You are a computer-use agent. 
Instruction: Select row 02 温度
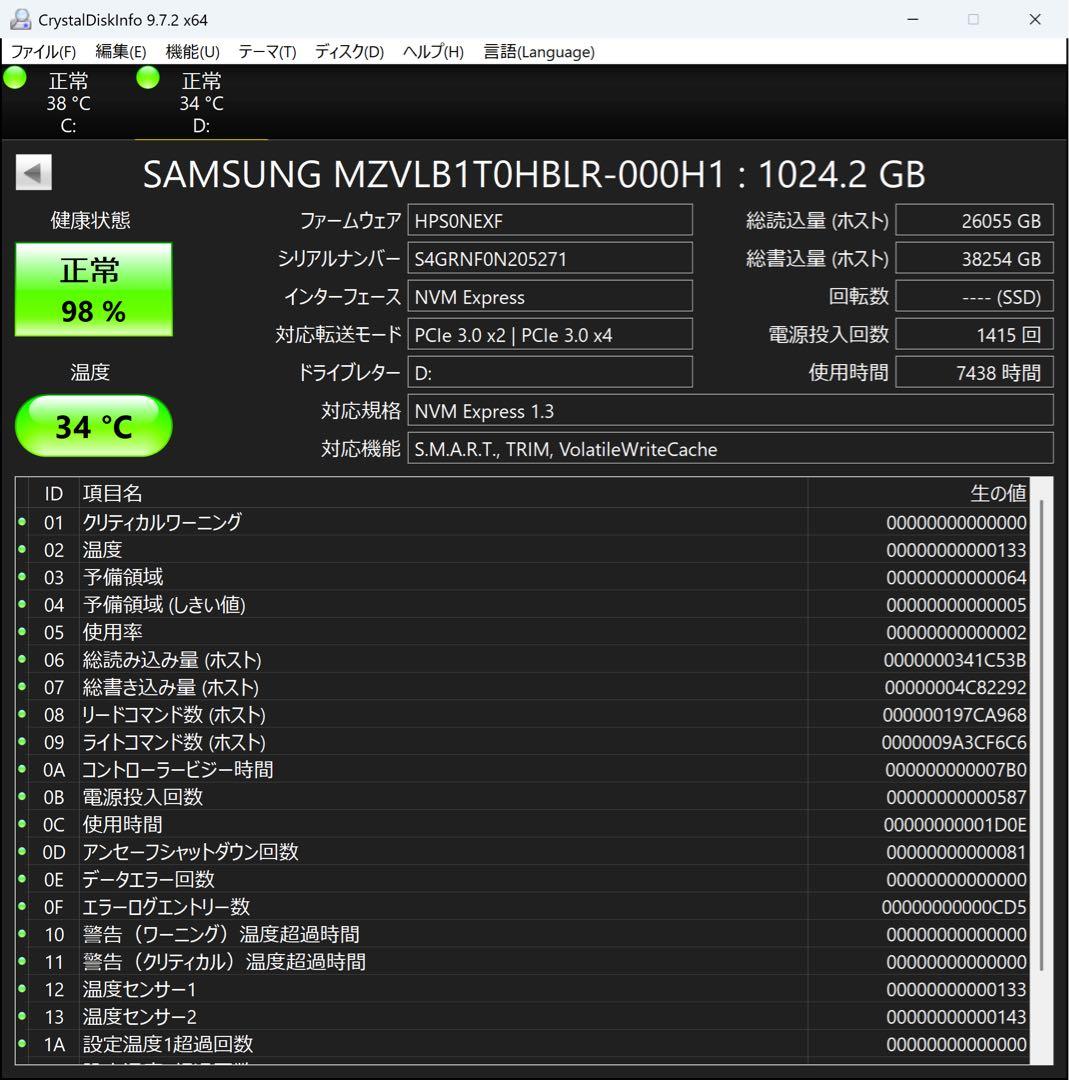[x=523, y=550]
